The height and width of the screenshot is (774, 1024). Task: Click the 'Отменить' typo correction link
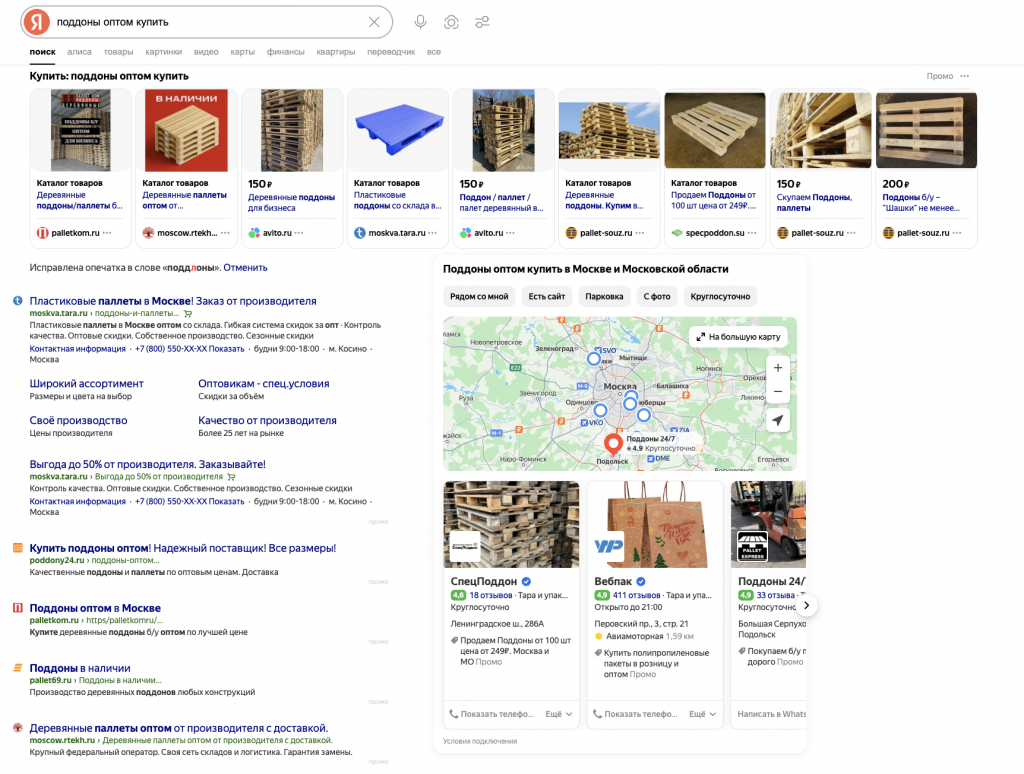pos(245,268)
